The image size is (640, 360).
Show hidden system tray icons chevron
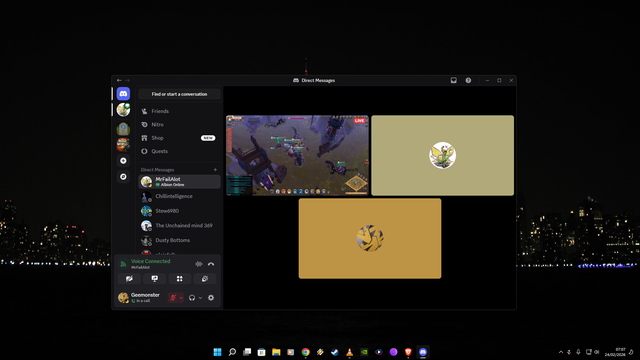point(561,352)
